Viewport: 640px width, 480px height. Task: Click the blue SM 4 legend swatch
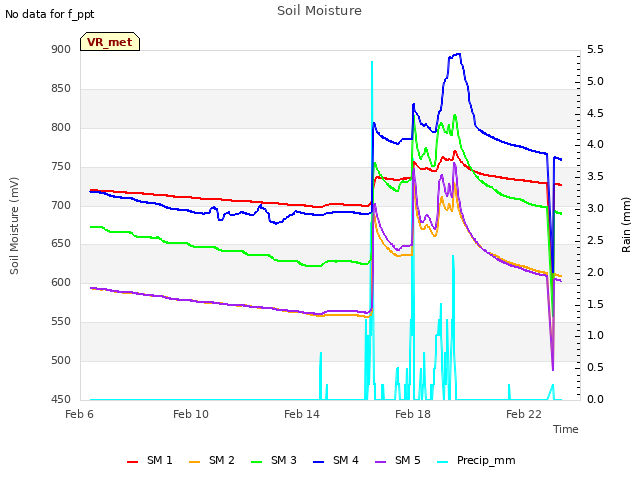[318, 462]
